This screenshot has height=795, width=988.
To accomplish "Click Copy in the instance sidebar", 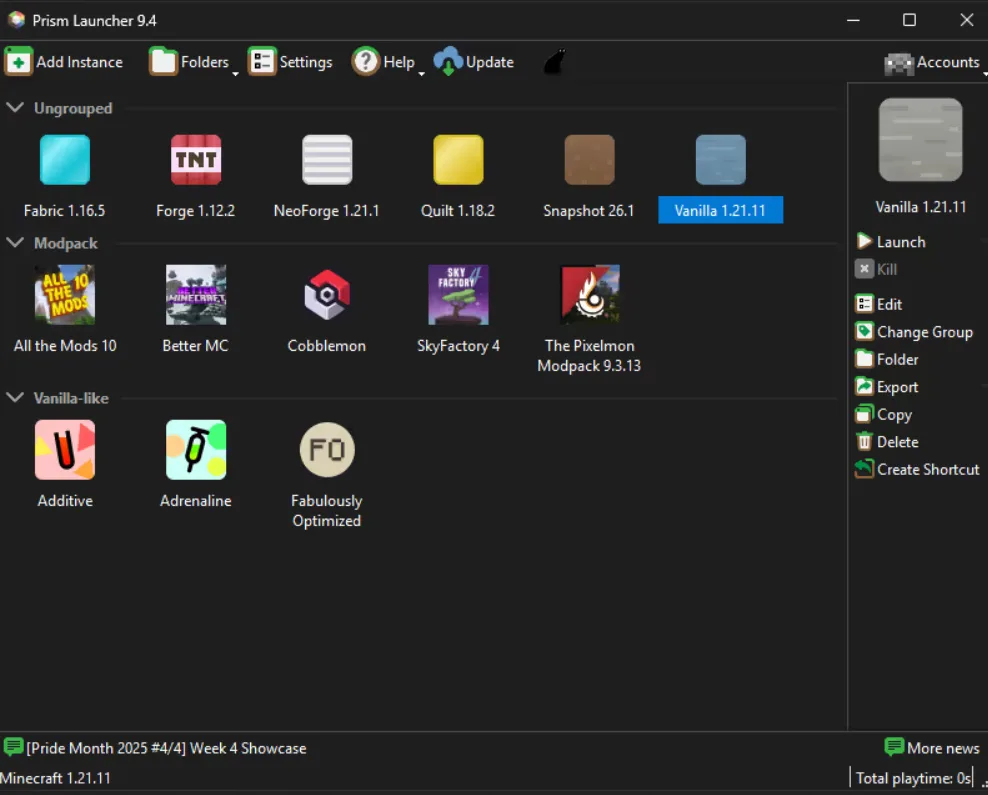I will (x=883, y=415).
